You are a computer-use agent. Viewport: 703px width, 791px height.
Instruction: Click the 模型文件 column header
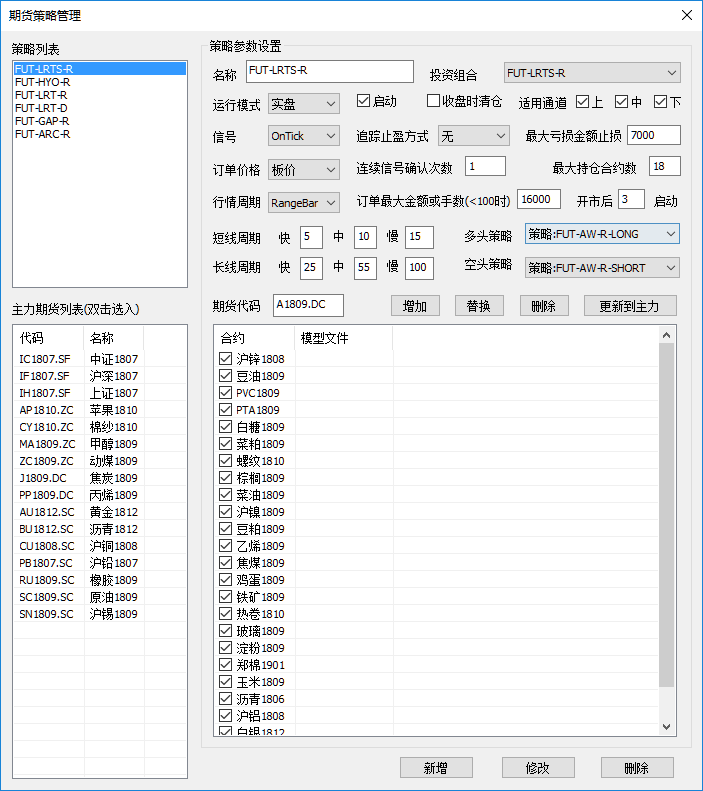point(343,337)
